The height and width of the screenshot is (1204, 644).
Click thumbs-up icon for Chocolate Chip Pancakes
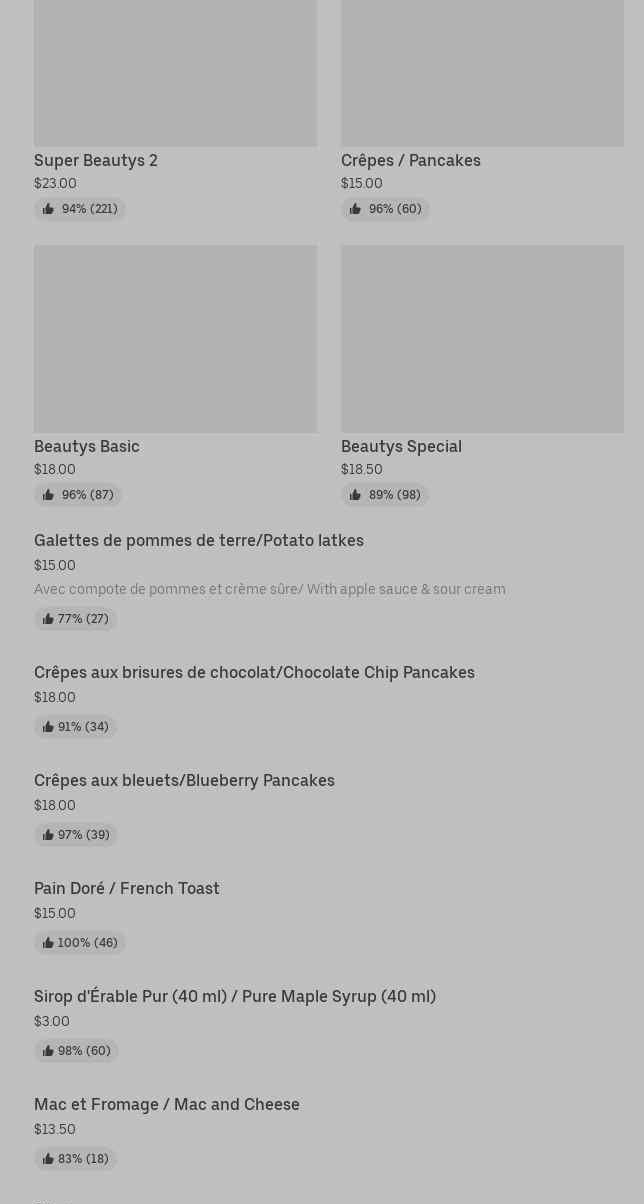[x=48, y=727]
